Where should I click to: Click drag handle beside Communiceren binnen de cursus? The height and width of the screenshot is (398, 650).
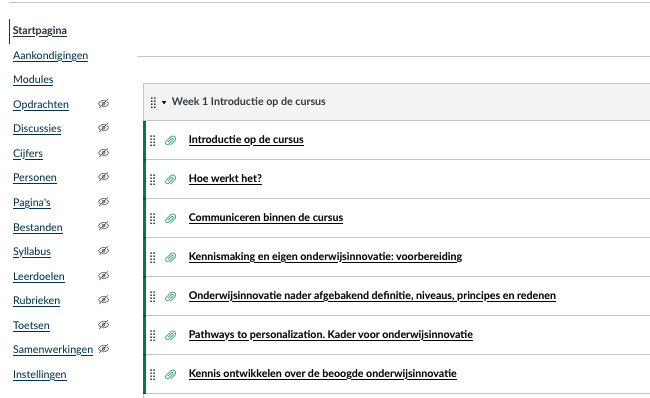point(153,218)
